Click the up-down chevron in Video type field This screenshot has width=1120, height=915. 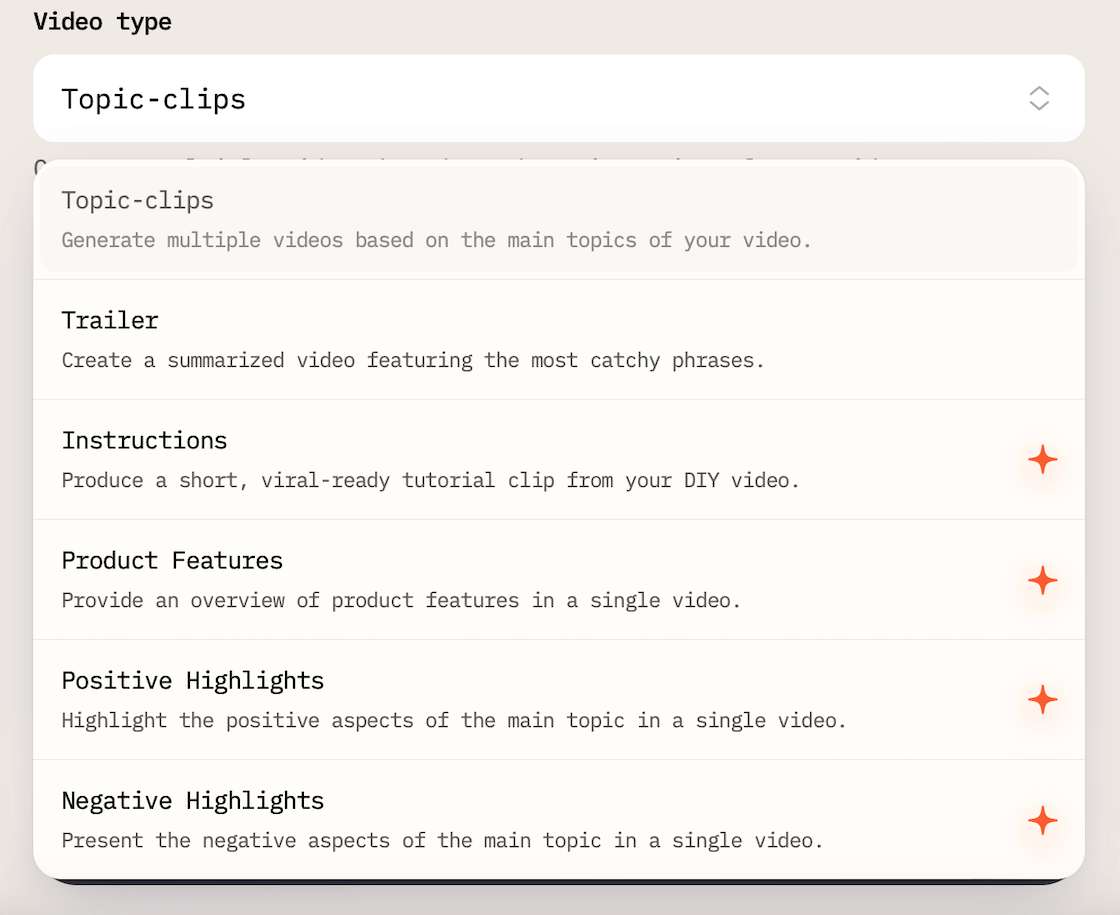1039,98
